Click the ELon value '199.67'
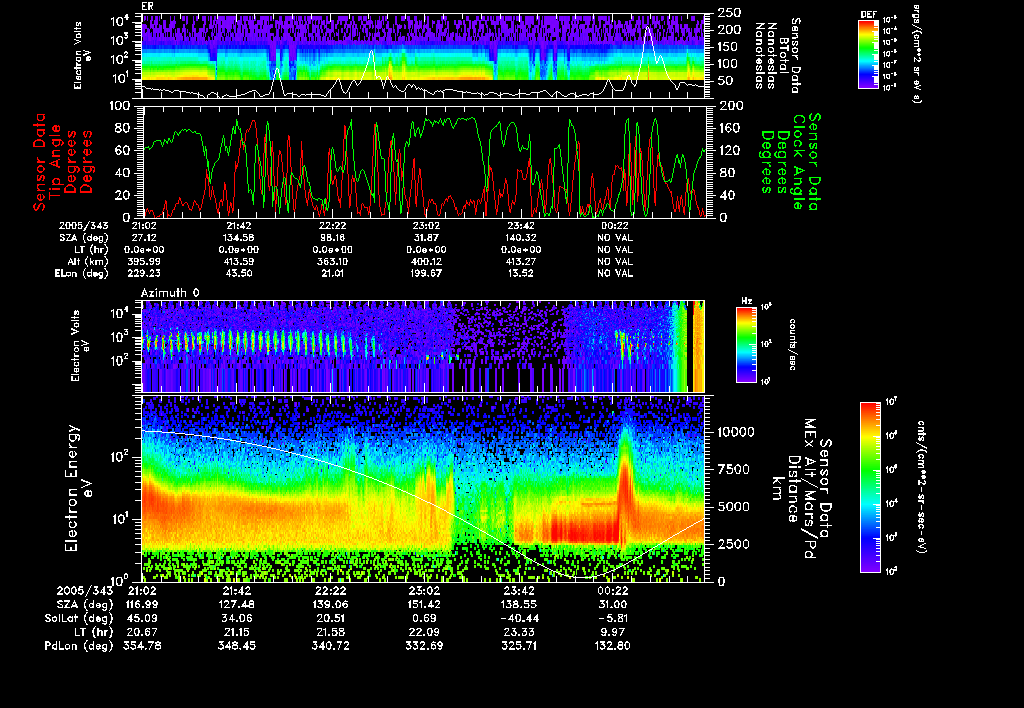1024x708 pixels. pyautogui.click(x=426, y=273)
